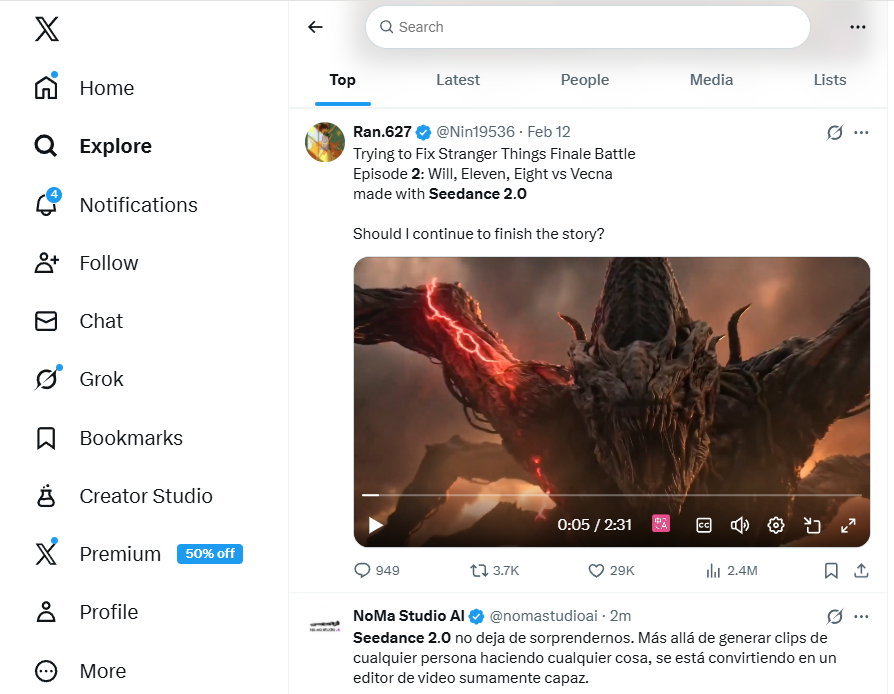The image size is (894, 694).
Task: Click the 0:05 / 2:31 video time display
Action: [x=594, y=525]
